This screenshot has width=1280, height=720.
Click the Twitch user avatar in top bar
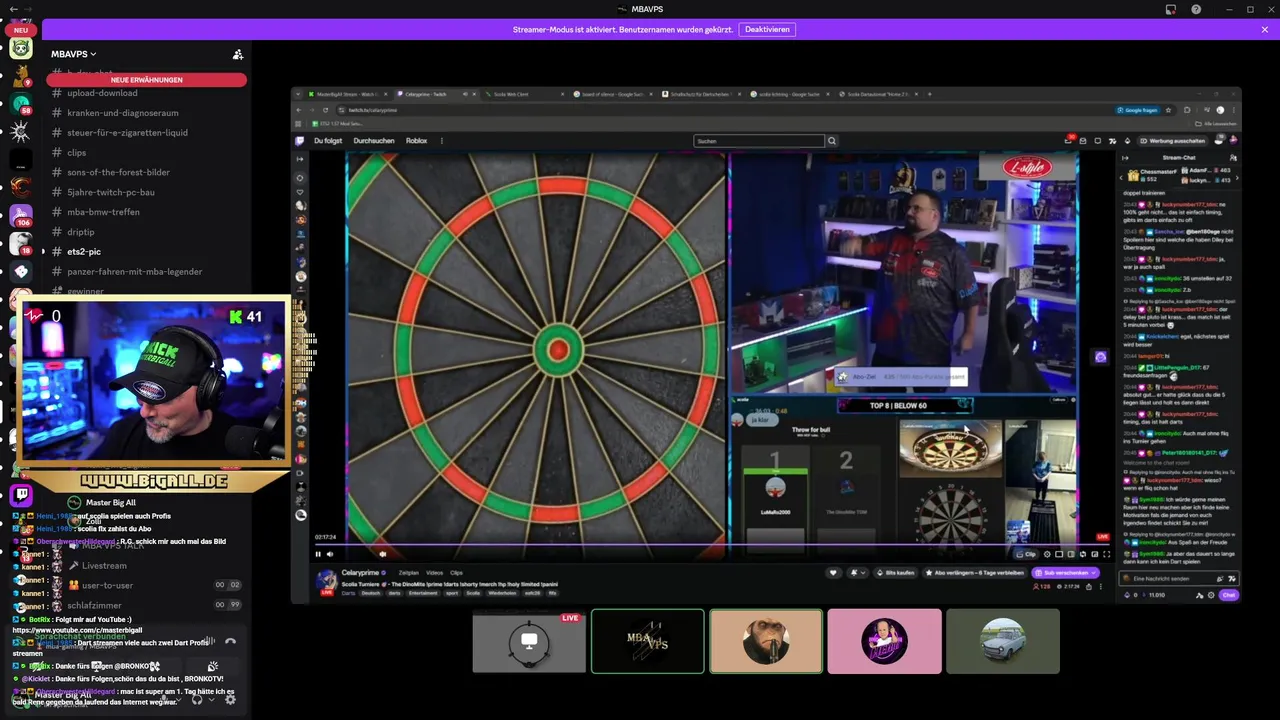point(1234,140)
